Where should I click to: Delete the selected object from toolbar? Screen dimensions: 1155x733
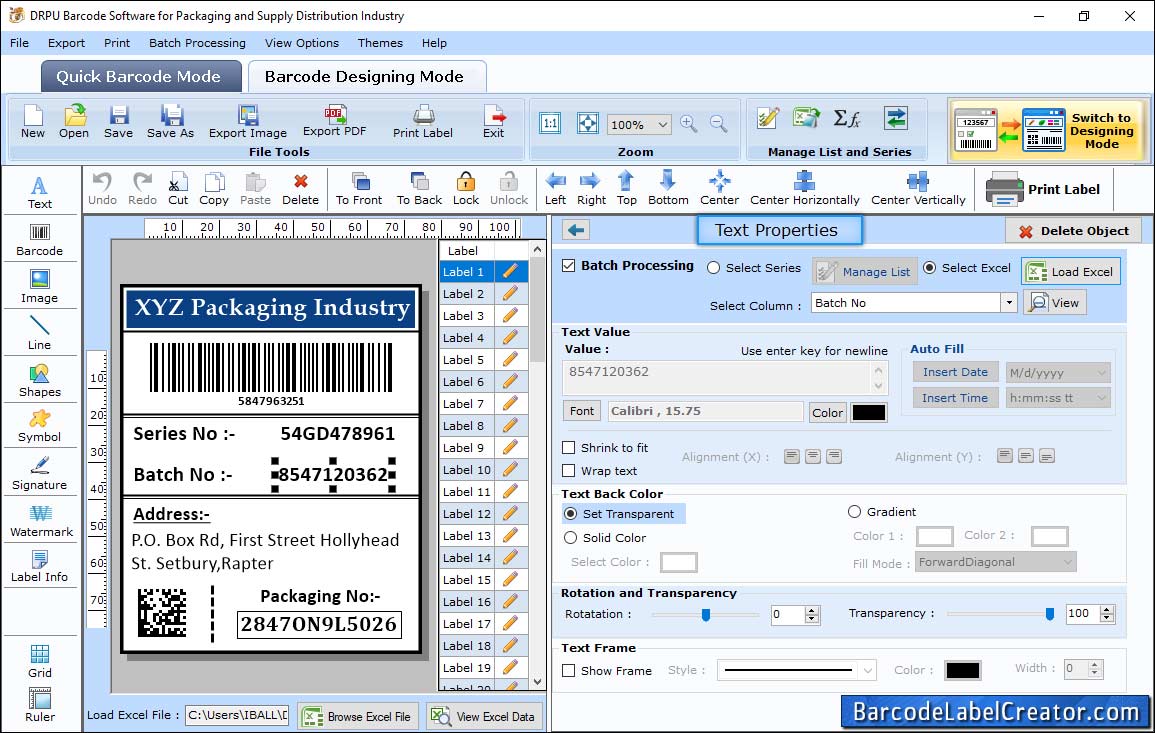coord(301,189)
